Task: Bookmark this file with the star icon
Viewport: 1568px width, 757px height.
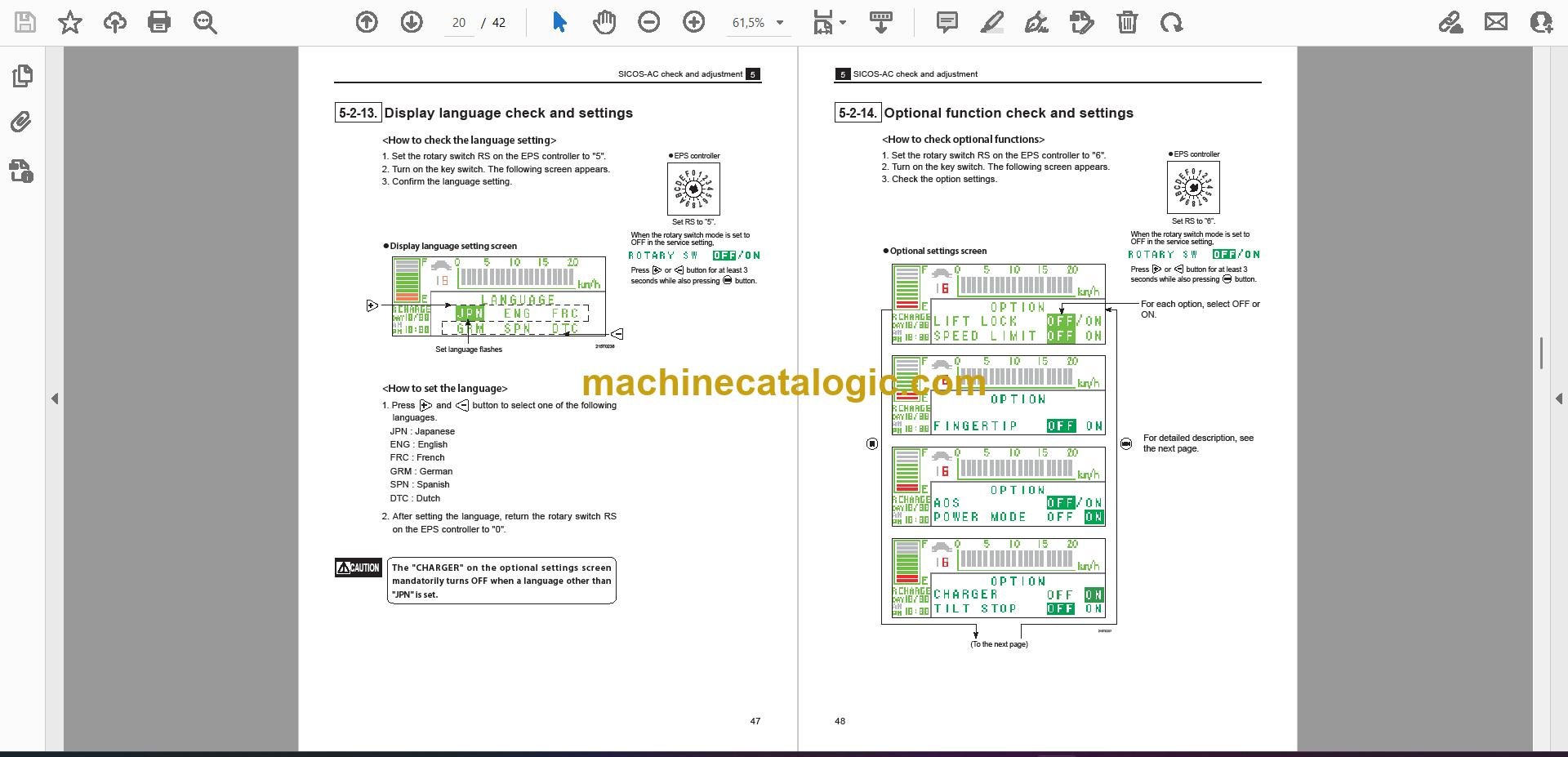Action: point(70,22)
